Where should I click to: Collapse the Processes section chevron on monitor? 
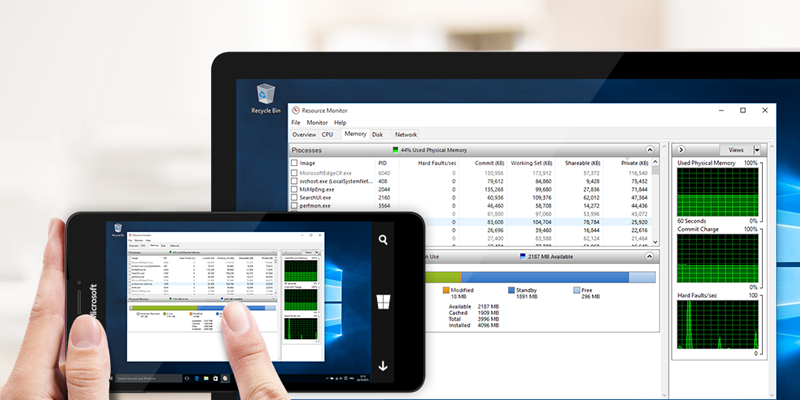649,150
